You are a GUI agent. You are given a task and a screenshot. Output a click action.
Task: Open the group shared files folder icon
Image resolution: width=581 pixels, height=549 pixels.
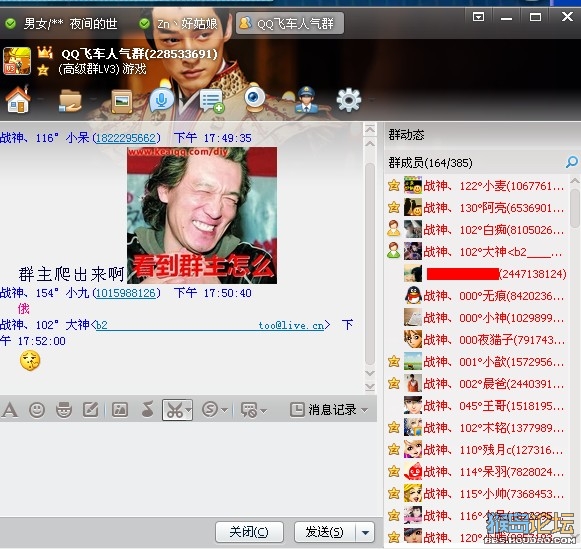[x=70, y=100]
